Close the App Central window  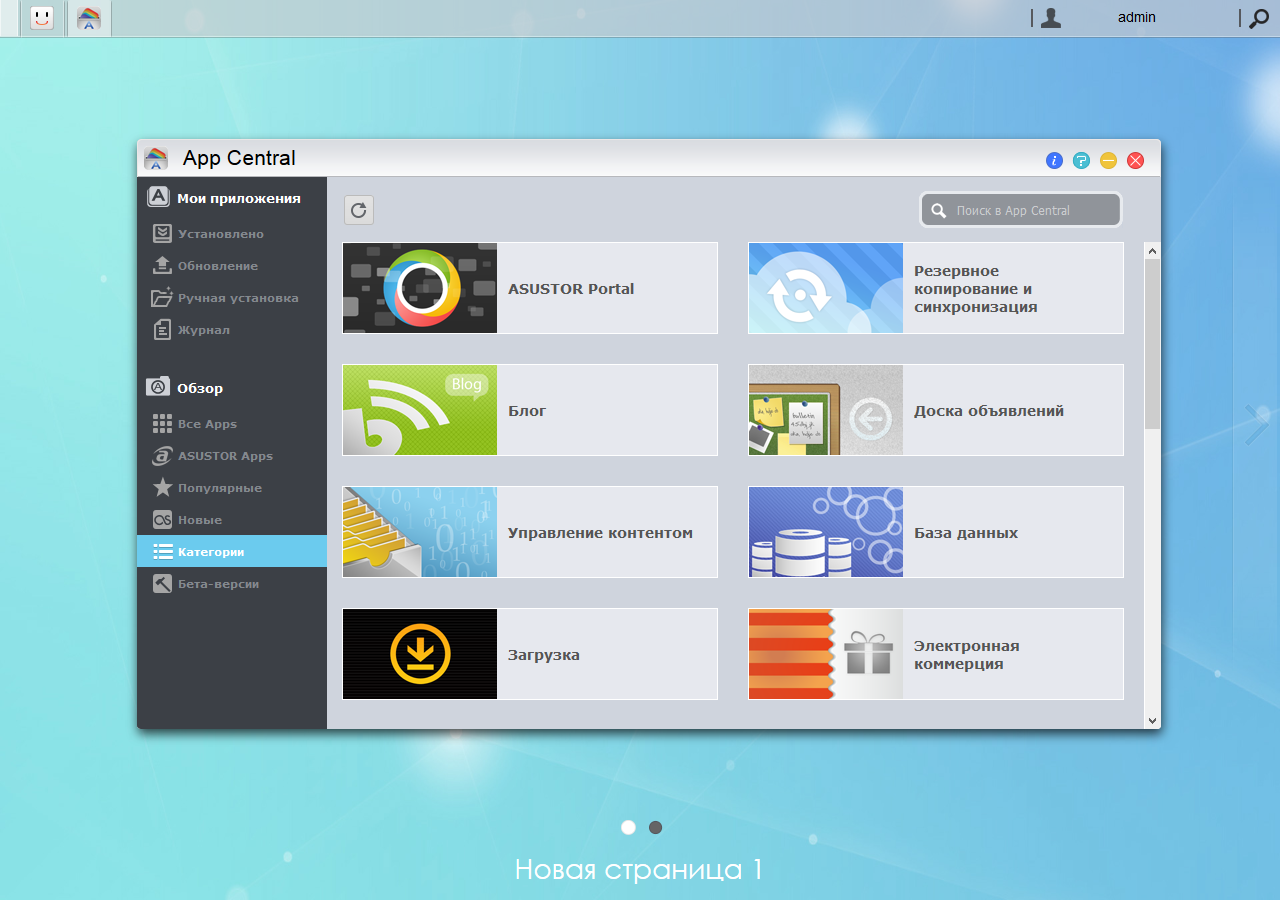pos(1135,160)
